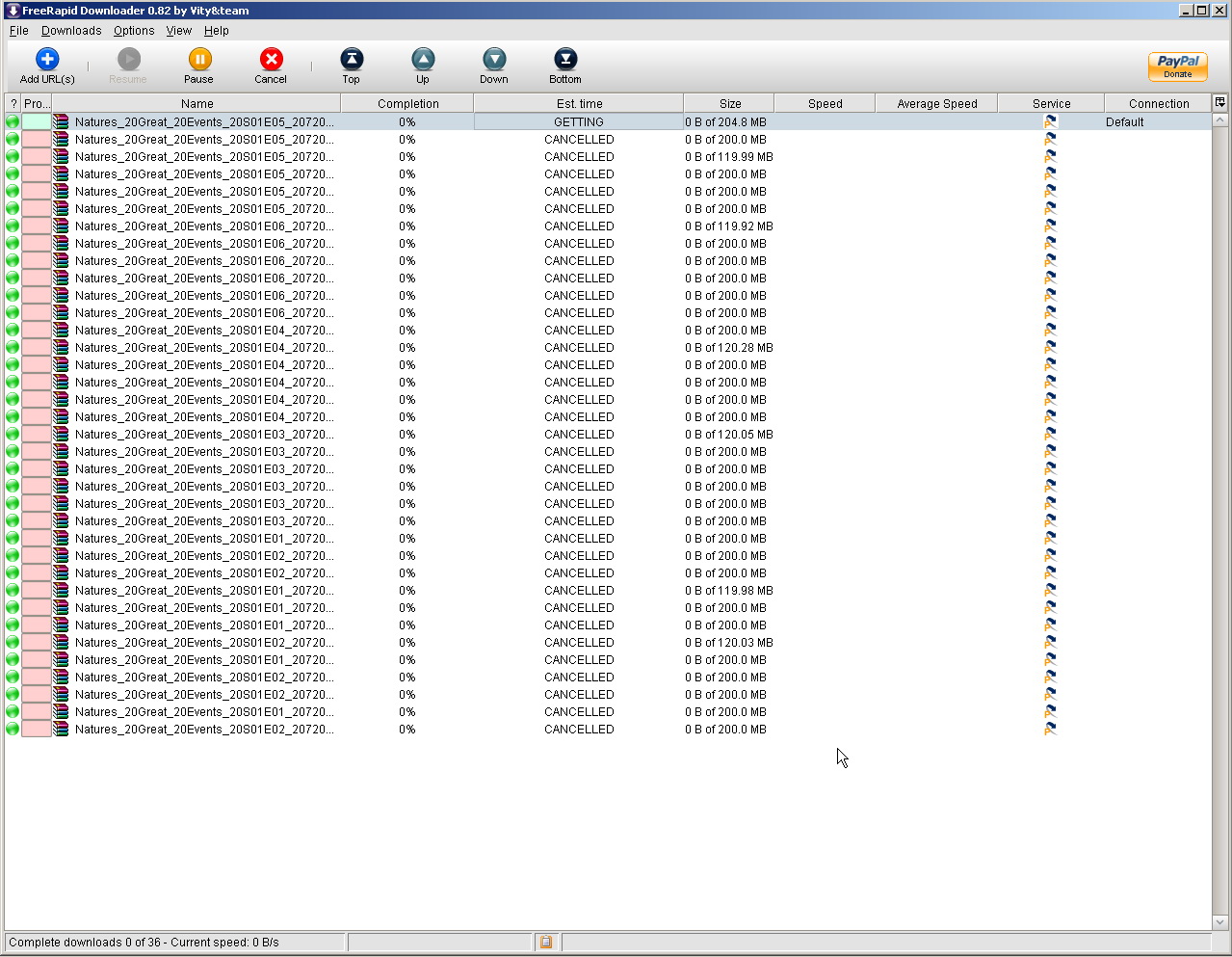This screenshot has height=957, width=1232.
Task: Click the green status icon of first row
Action: 13,122
